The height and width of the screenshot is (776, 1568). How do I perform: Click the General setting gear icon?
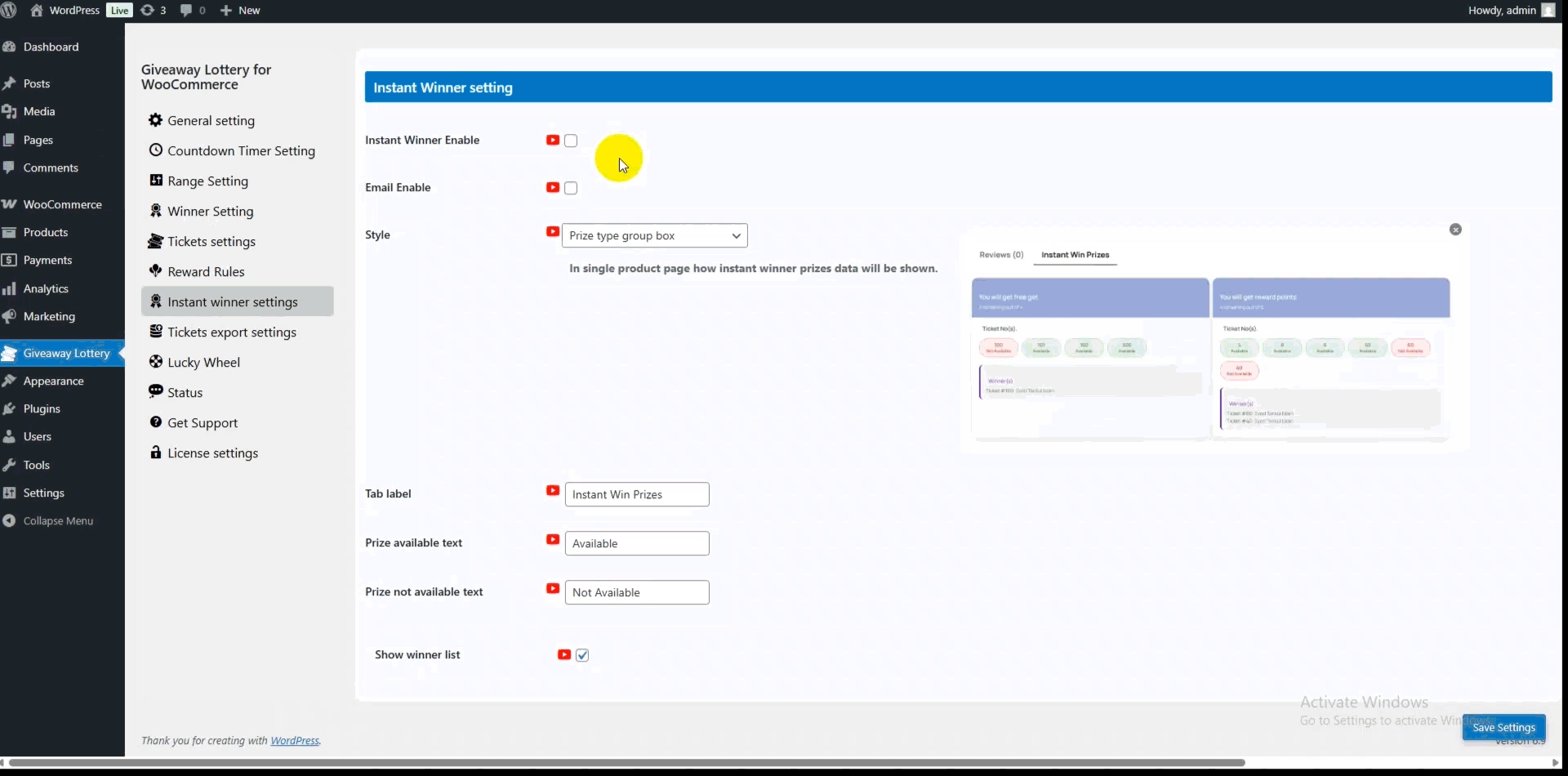coord(155,120)
